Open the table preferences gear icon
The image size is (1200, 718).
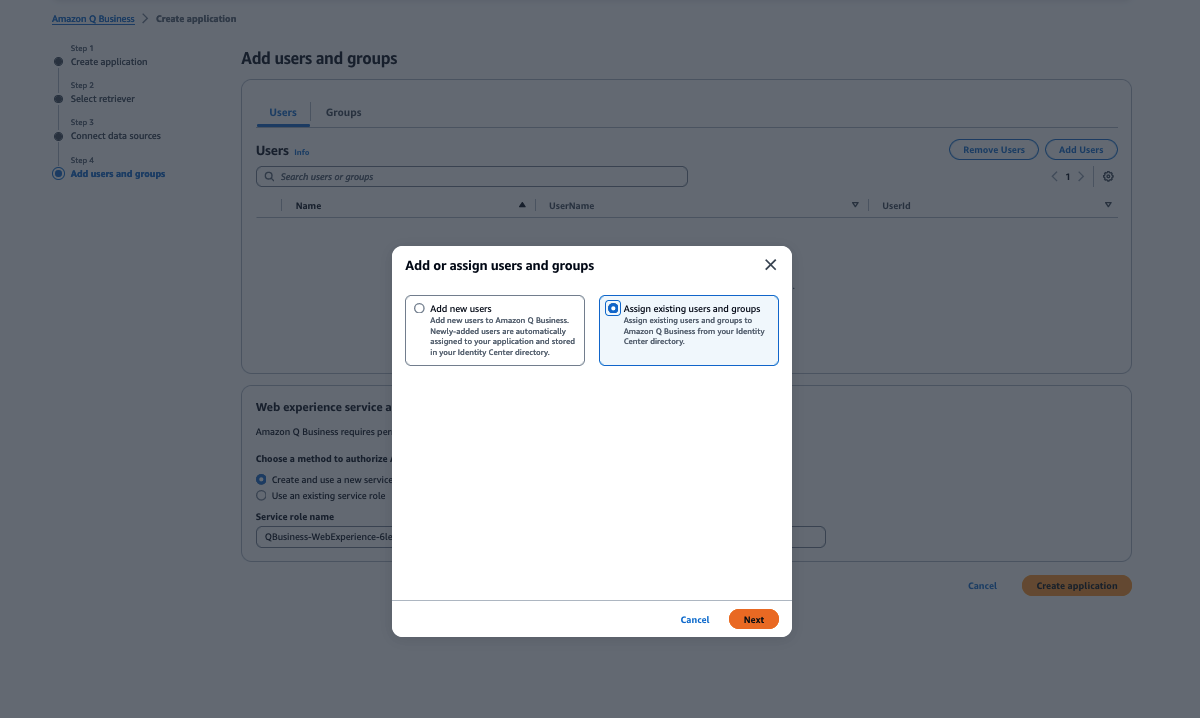[1108, 176]
